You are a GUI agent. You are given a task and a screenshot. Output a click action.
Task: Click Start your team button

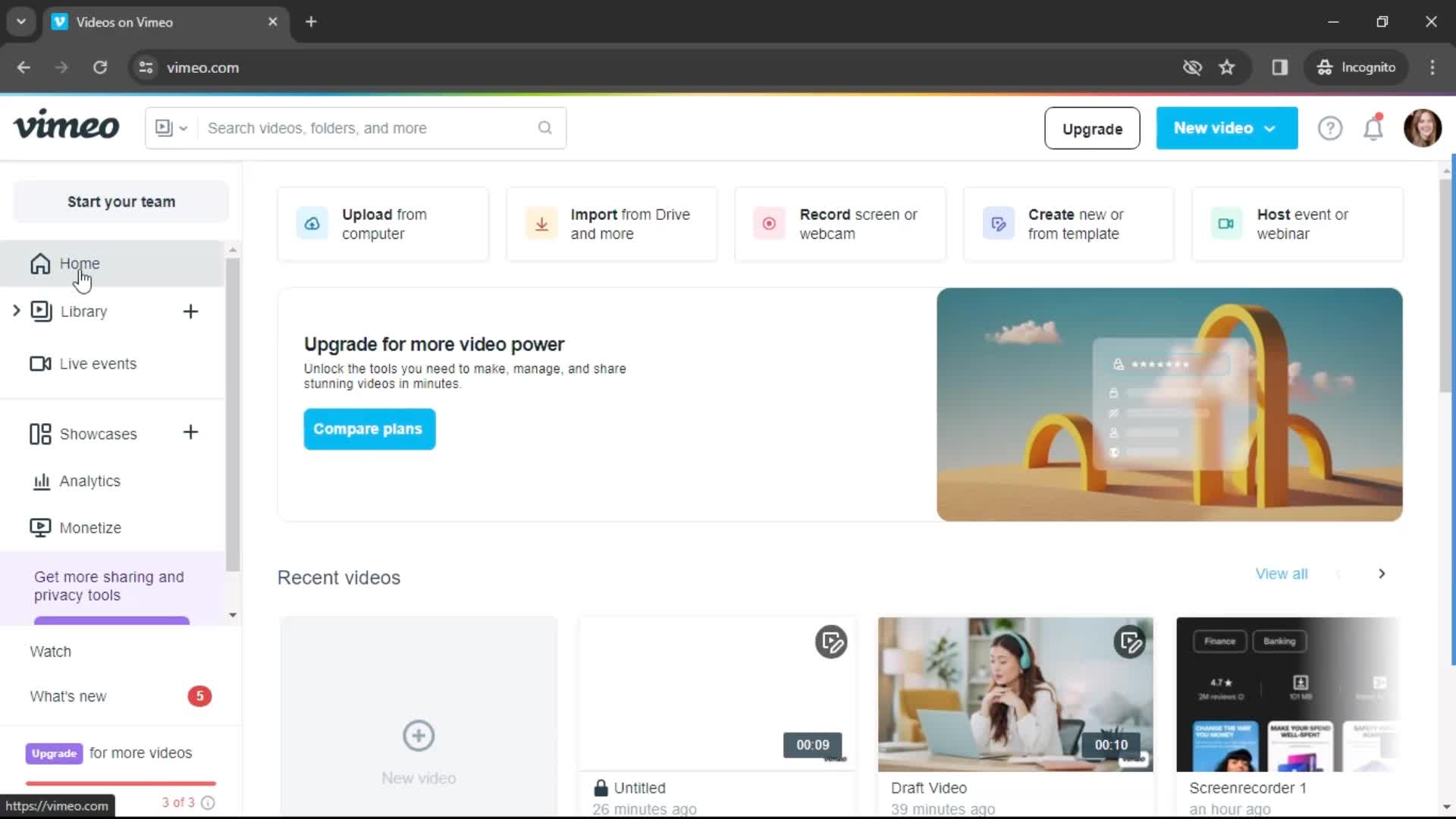click(121, 202)
